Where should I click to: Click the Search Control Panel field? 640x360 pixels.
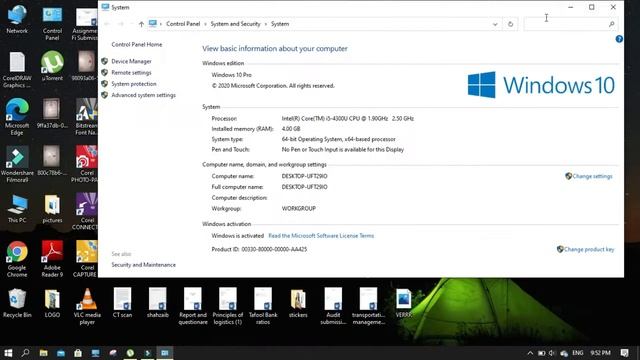(570, 24)
